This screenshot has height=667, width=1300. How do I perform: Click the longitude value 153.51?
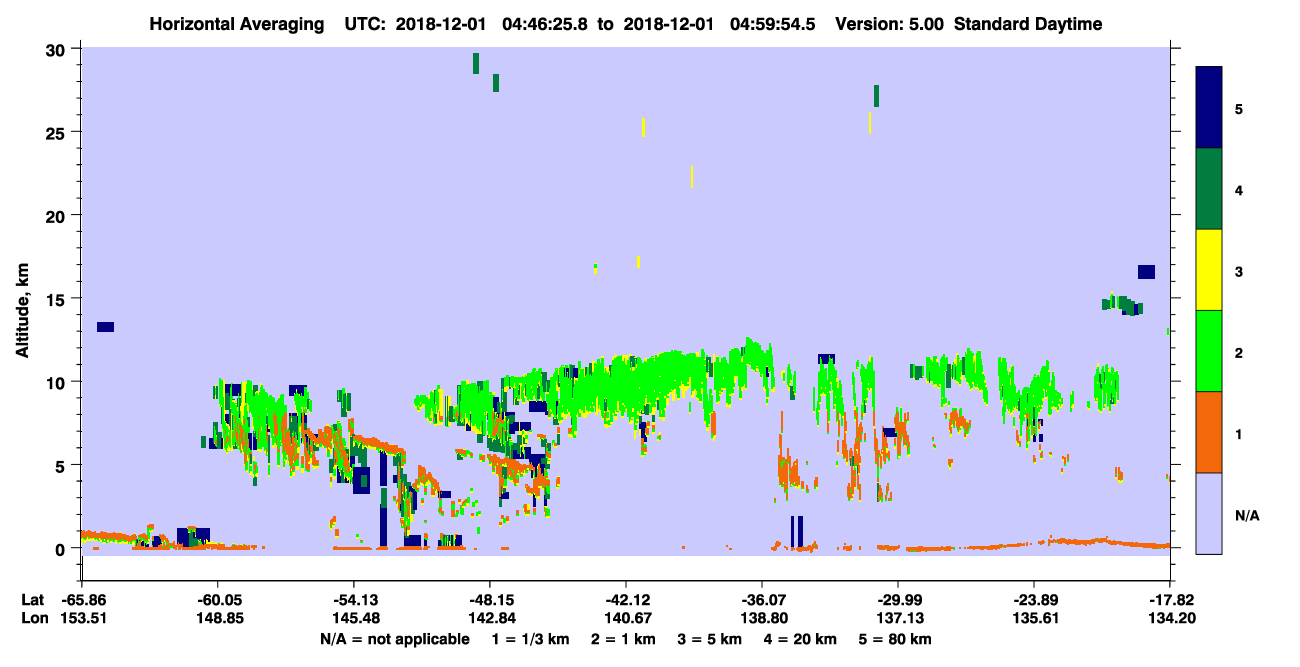82,618
